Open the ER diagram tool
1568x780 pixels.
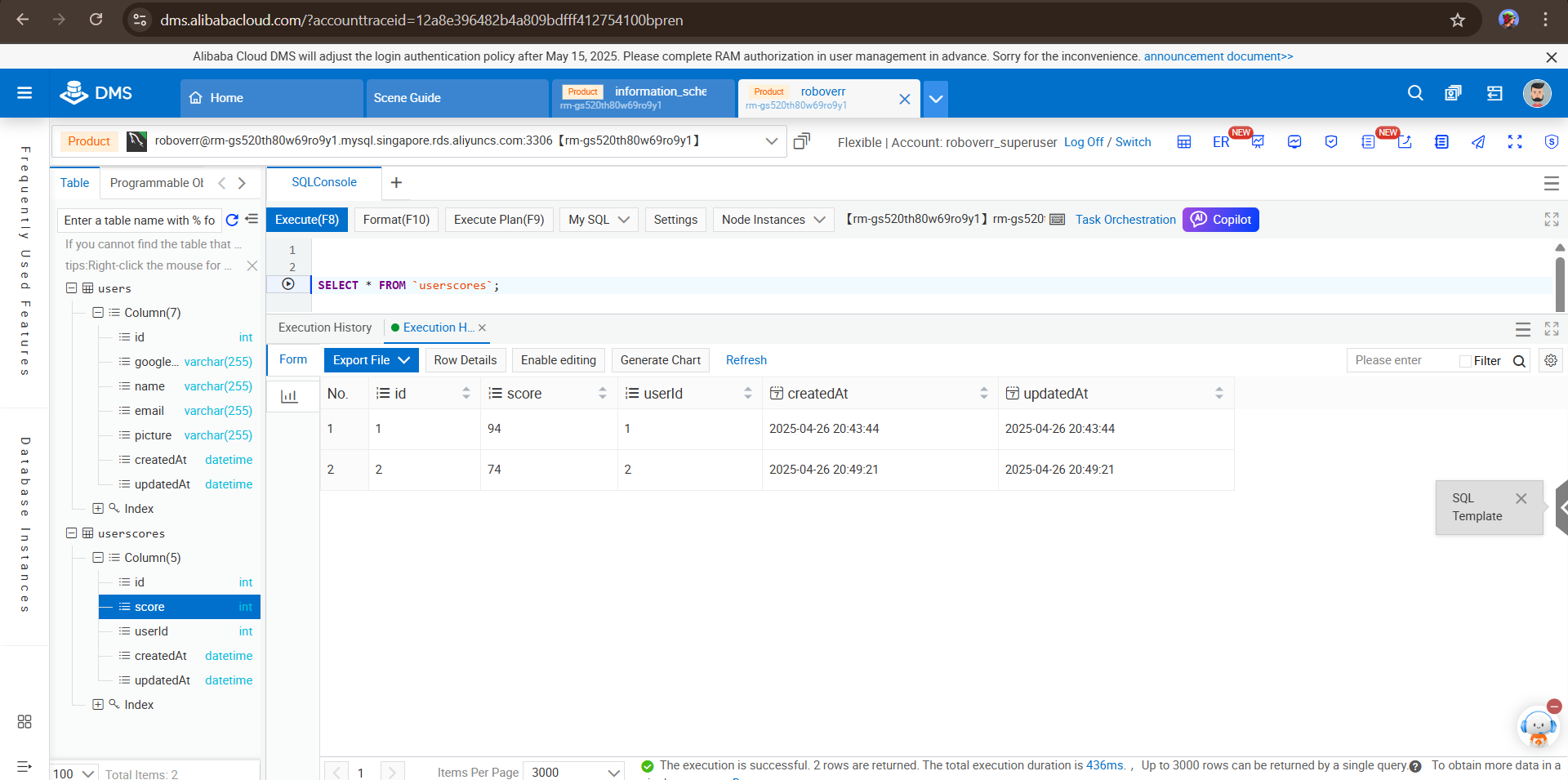point(1221,142)
